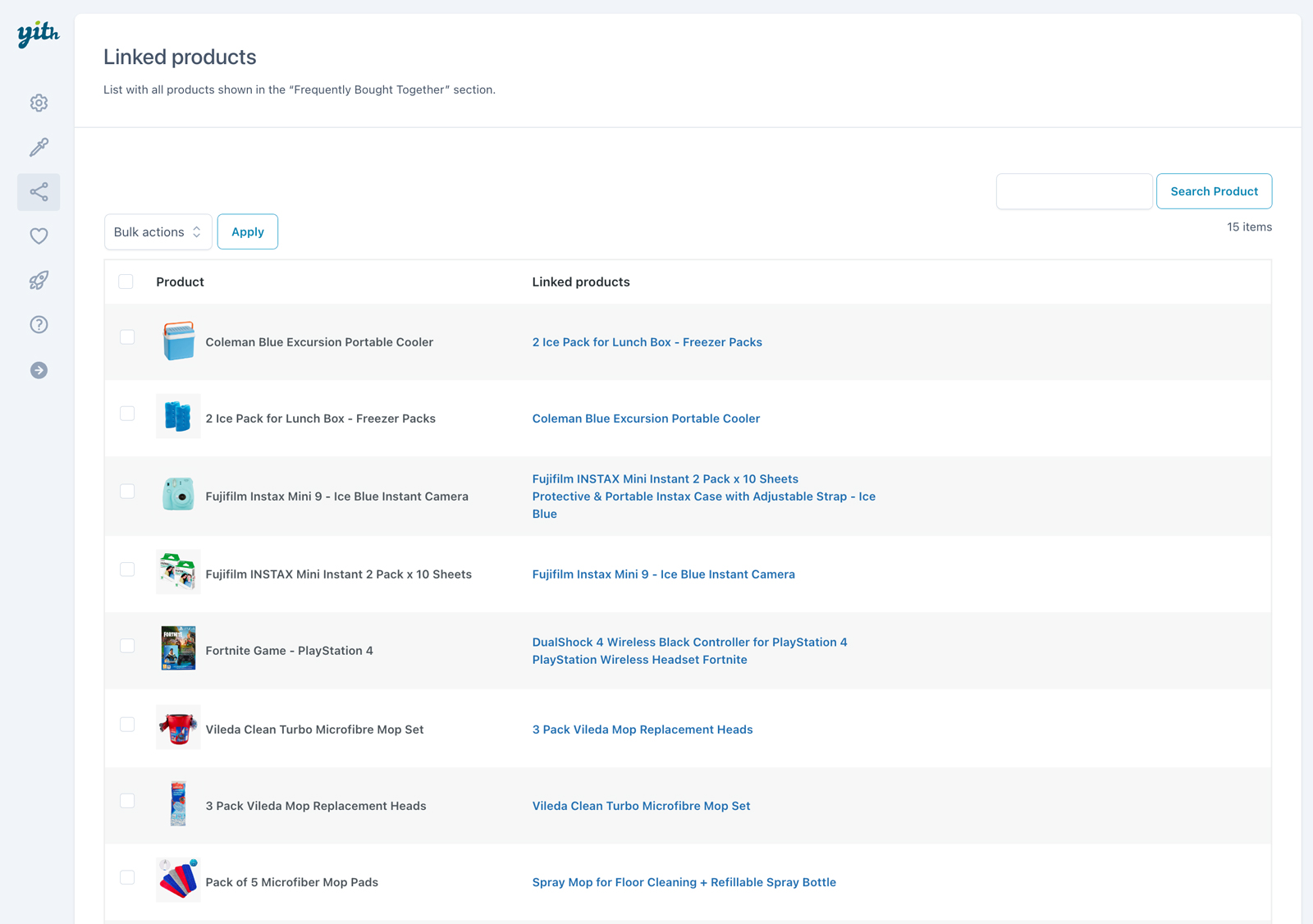
Task: Click the arrow expand icon in sidebar
Action: tap(39, 370)
